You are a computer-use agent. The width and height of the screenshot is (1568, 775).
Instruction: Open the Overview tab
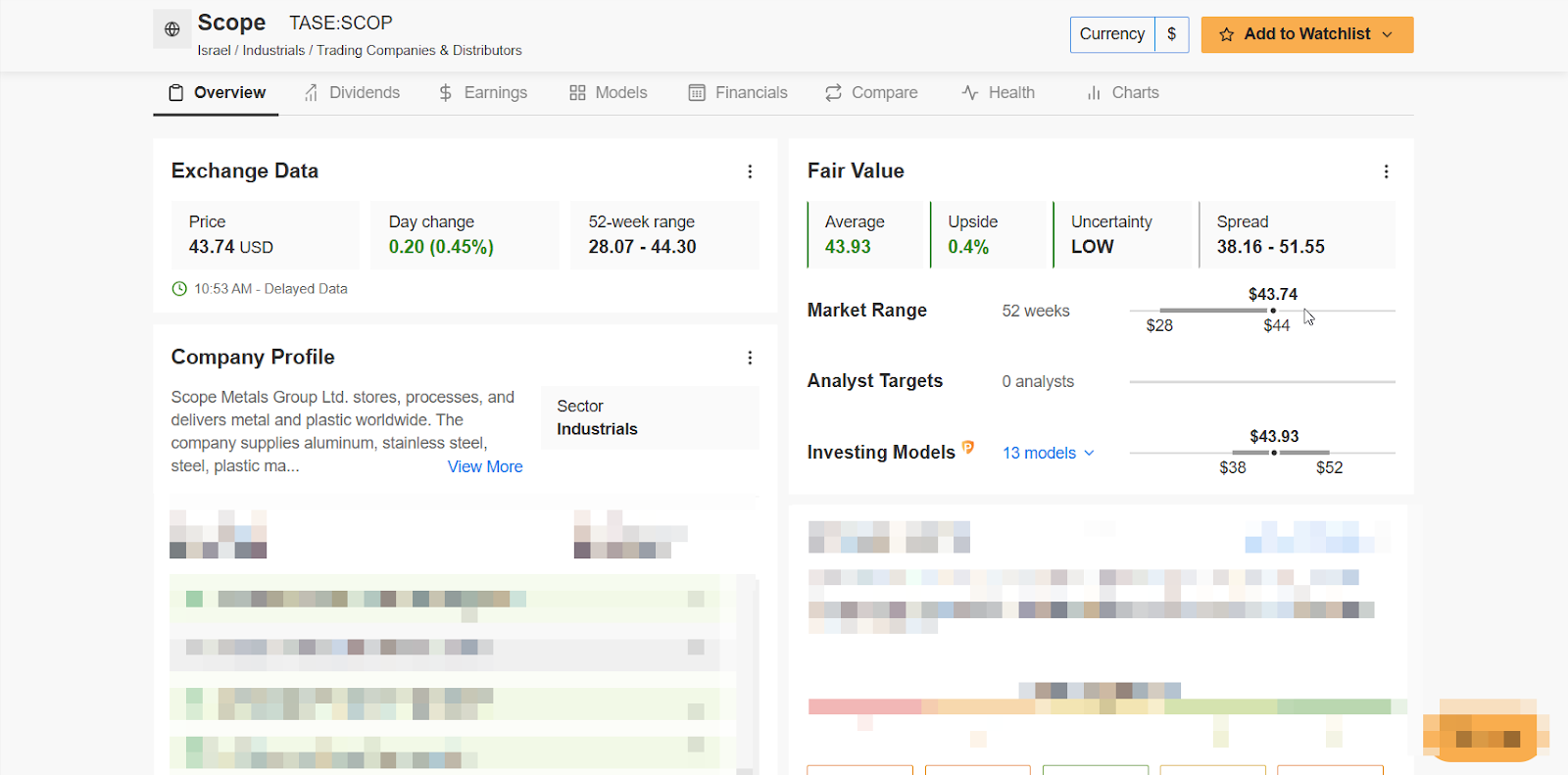(x=216, y=93)
